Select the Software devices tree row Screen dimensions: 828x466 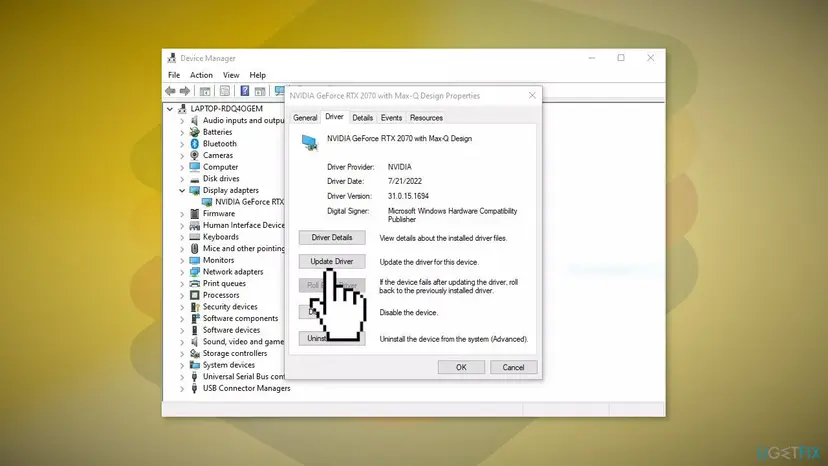click(231, 330)
